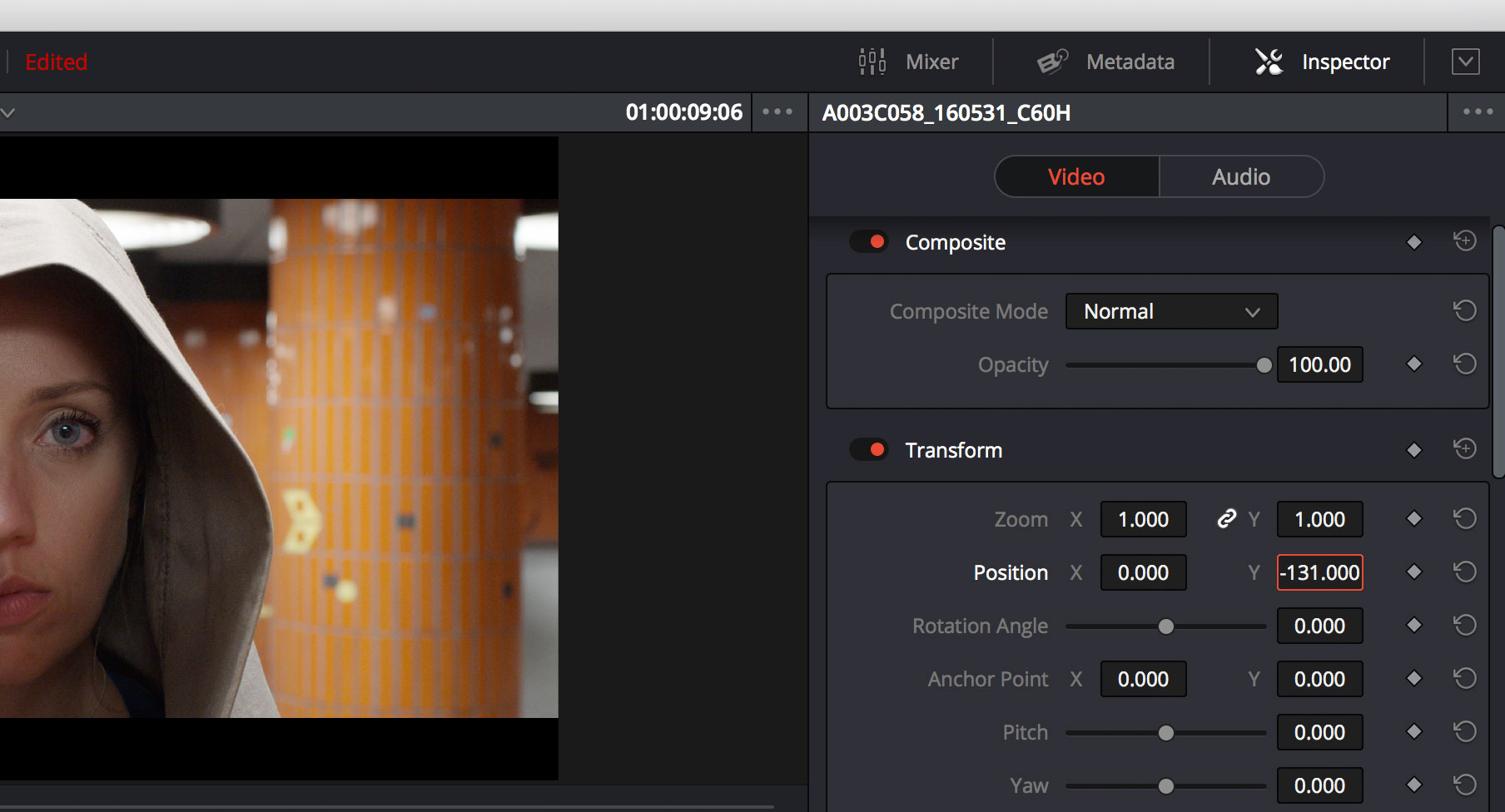Expand the panel dropdown beside Inspector
Viewport: 1505px width, 812px height.
click(x=1466, y=62)
